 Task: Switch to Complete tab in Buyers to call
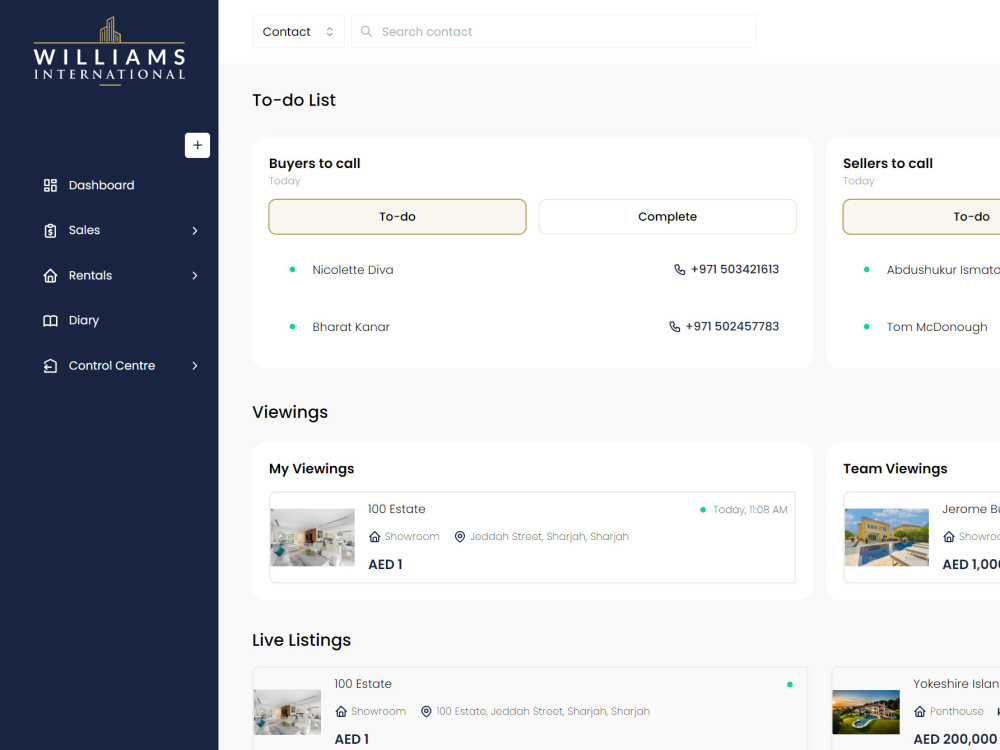tap(667, 217)
